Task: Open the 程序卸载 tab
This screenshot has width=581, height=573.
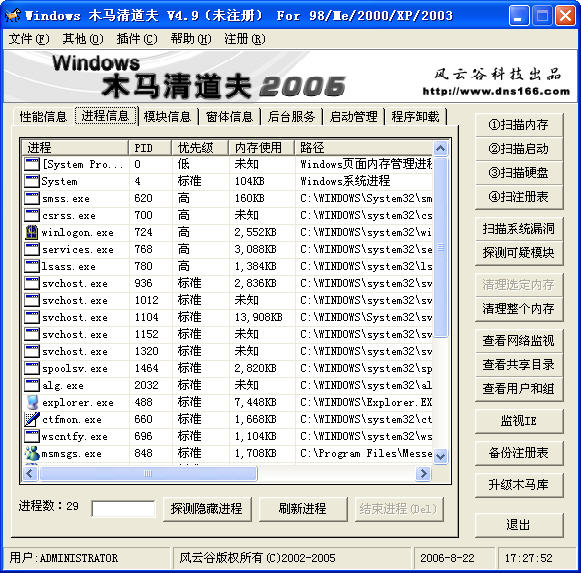Action: (x=415, y=116)
